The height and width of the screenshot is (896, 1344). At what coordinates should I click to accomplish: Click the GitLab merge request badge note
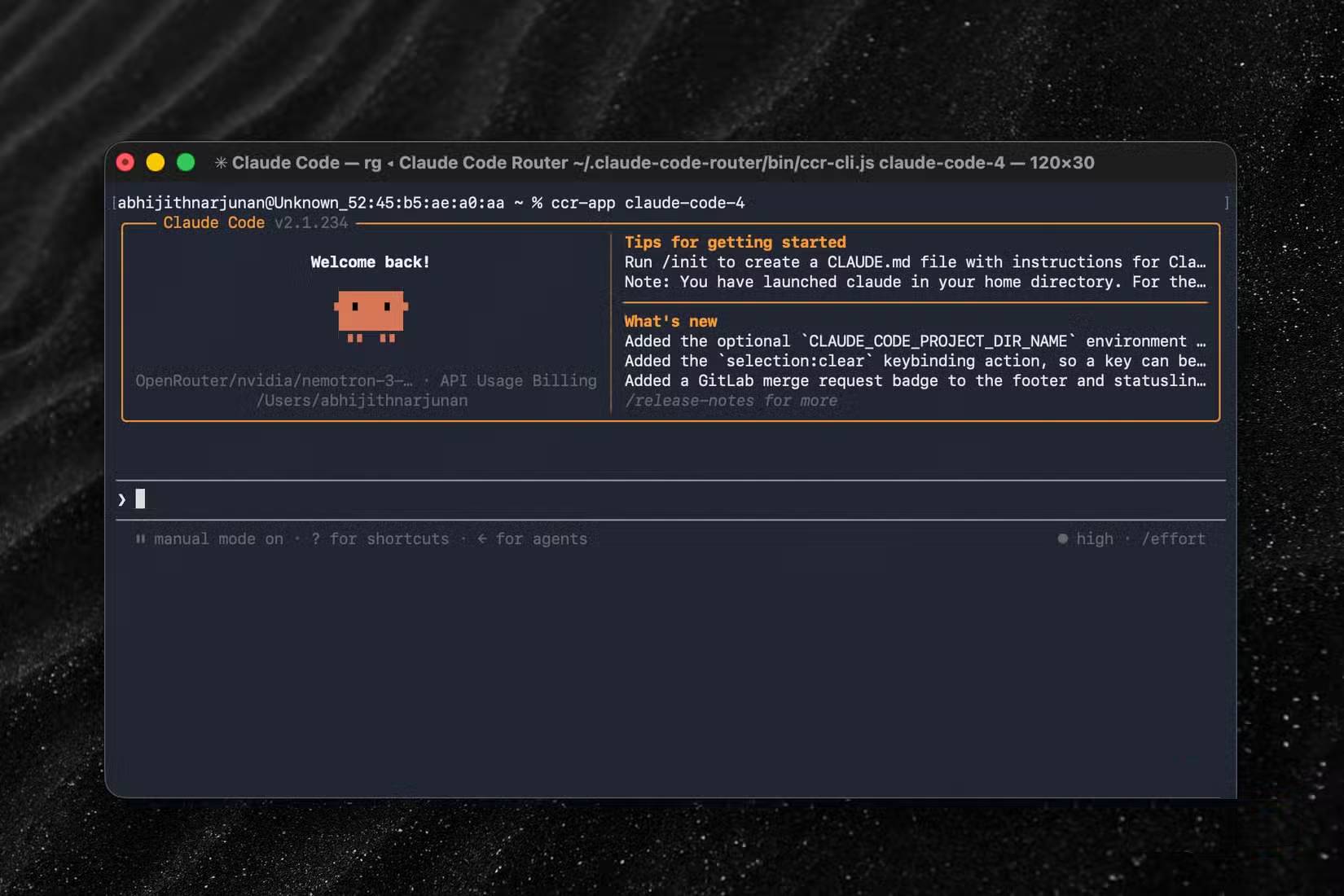tap(915, 380)
